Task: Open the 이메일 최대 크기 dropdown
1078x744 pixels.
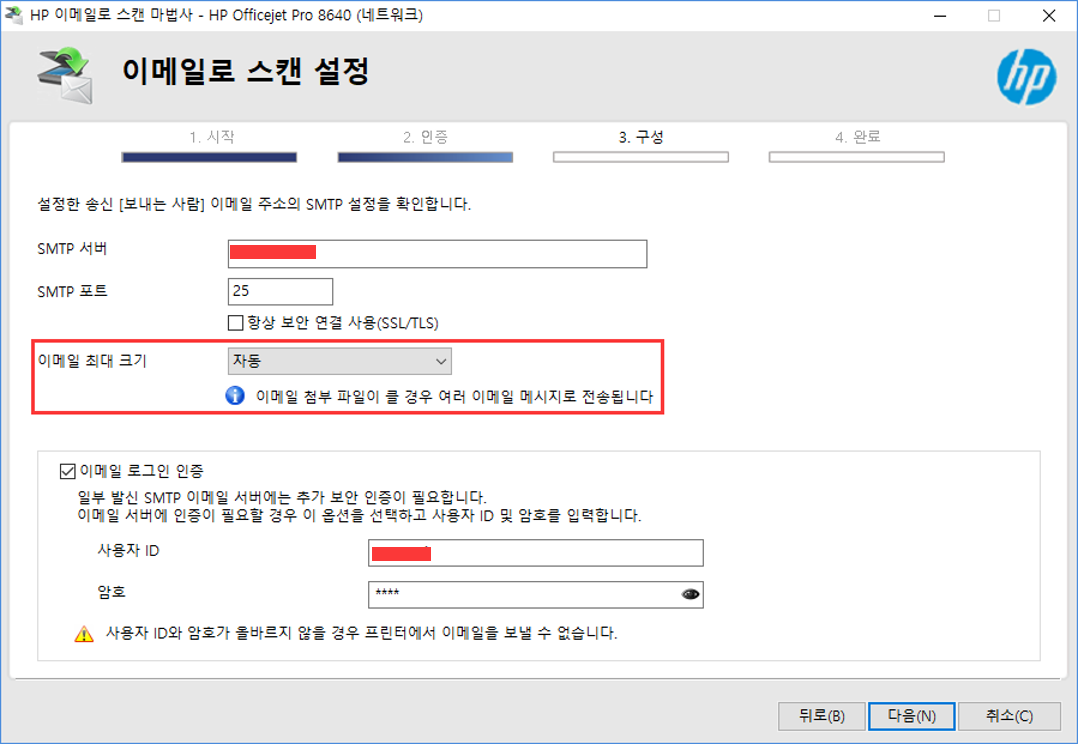Action: (340, 361)
